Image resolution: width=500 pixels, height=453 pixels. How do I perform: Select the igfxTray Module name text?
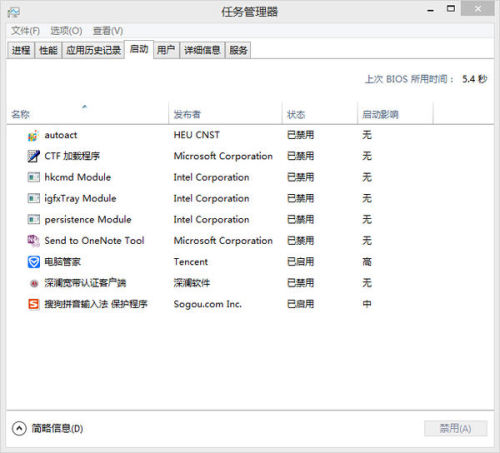pyautogui.click(x=80, y=198)
